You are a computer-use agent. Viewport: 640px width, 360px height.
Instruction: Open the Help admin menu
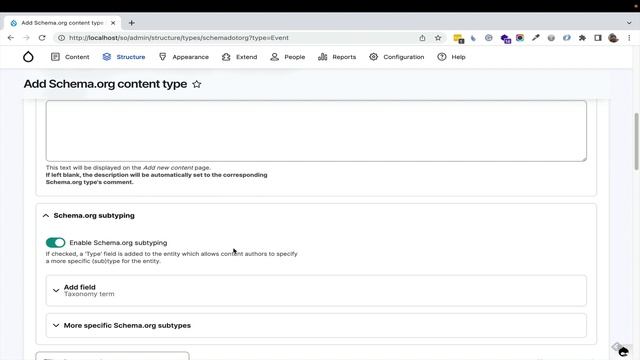coord(451,57)
